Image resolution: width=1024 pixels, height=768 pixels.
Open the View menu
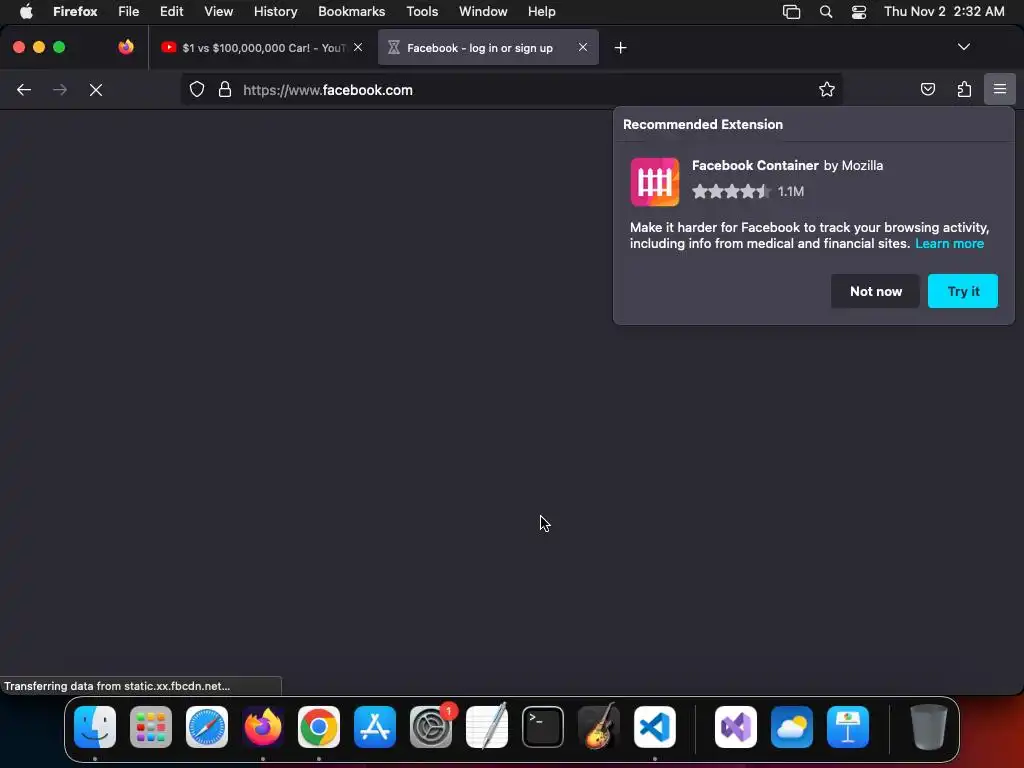[x=219, y=11]
